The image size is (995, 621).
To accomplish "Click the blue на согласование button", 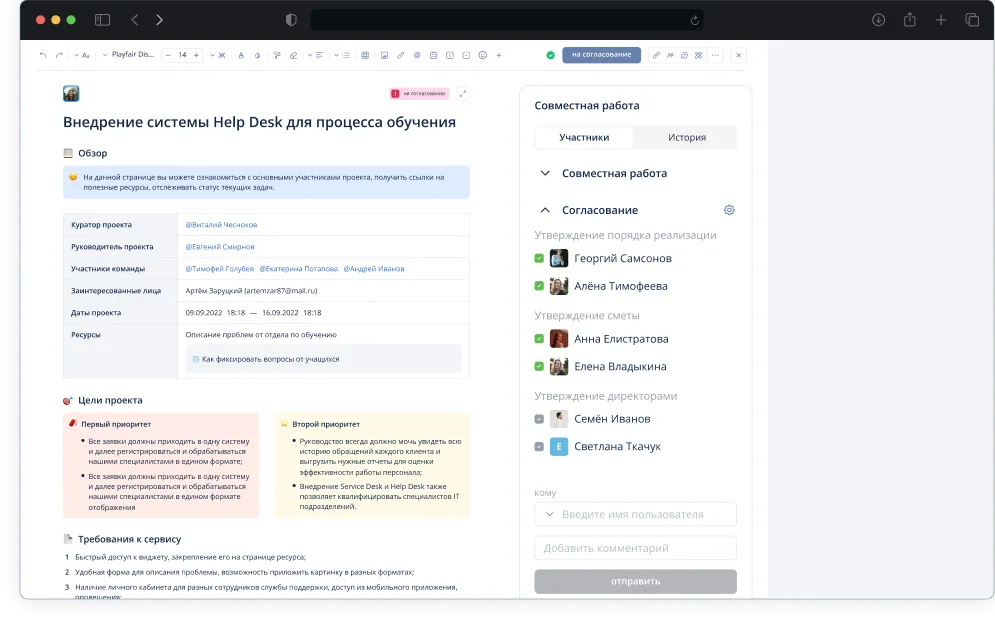I will (601, 55).
